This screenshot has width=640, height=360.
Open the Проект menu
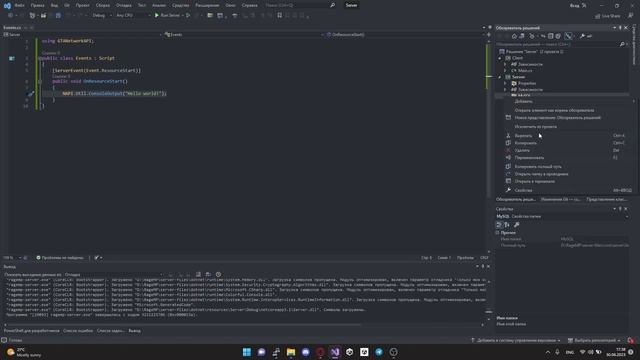click(x=82, y=5)
